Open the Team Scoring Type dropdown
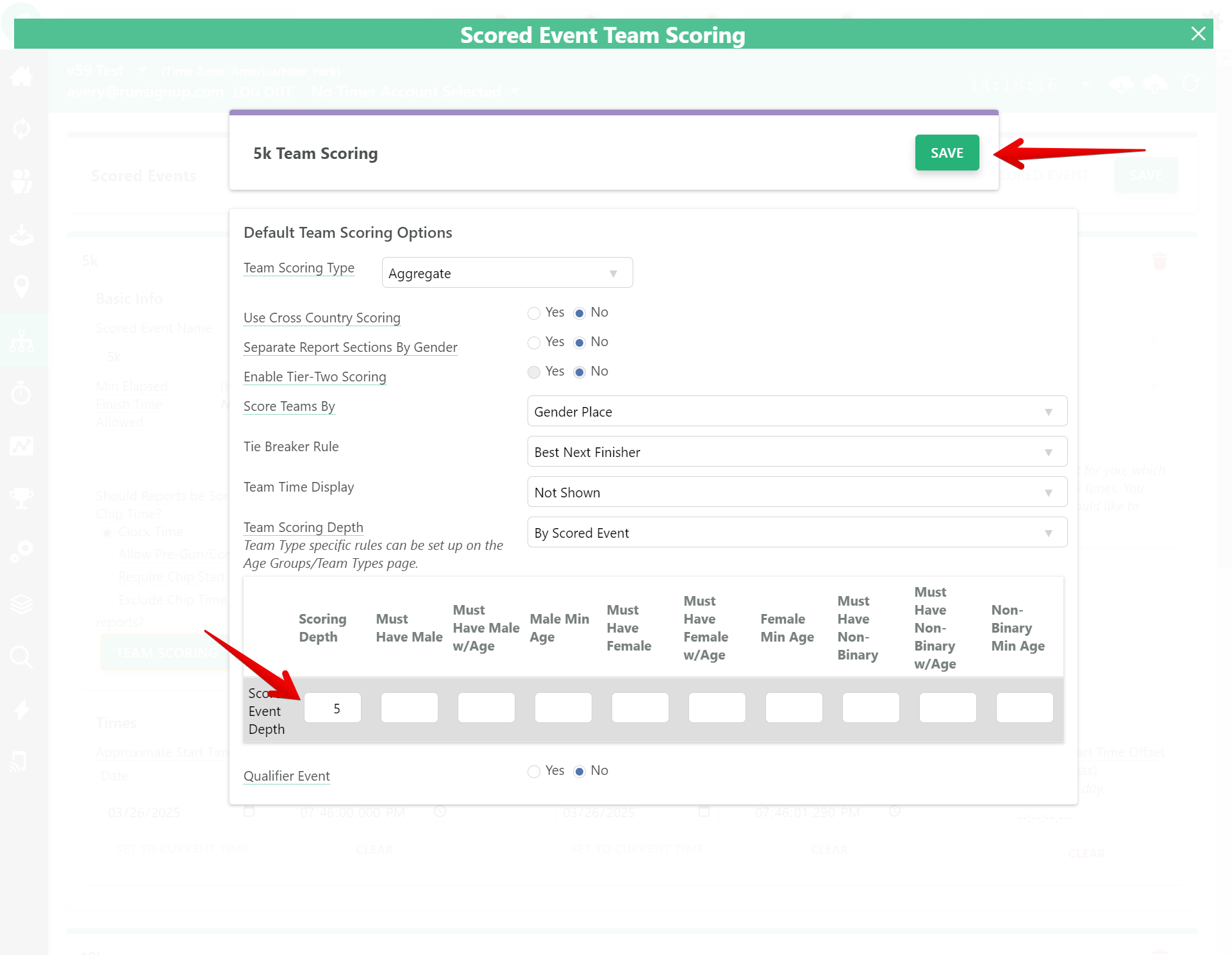The height and width of the screenshot is (955, 1232). (x=506, y=273)
